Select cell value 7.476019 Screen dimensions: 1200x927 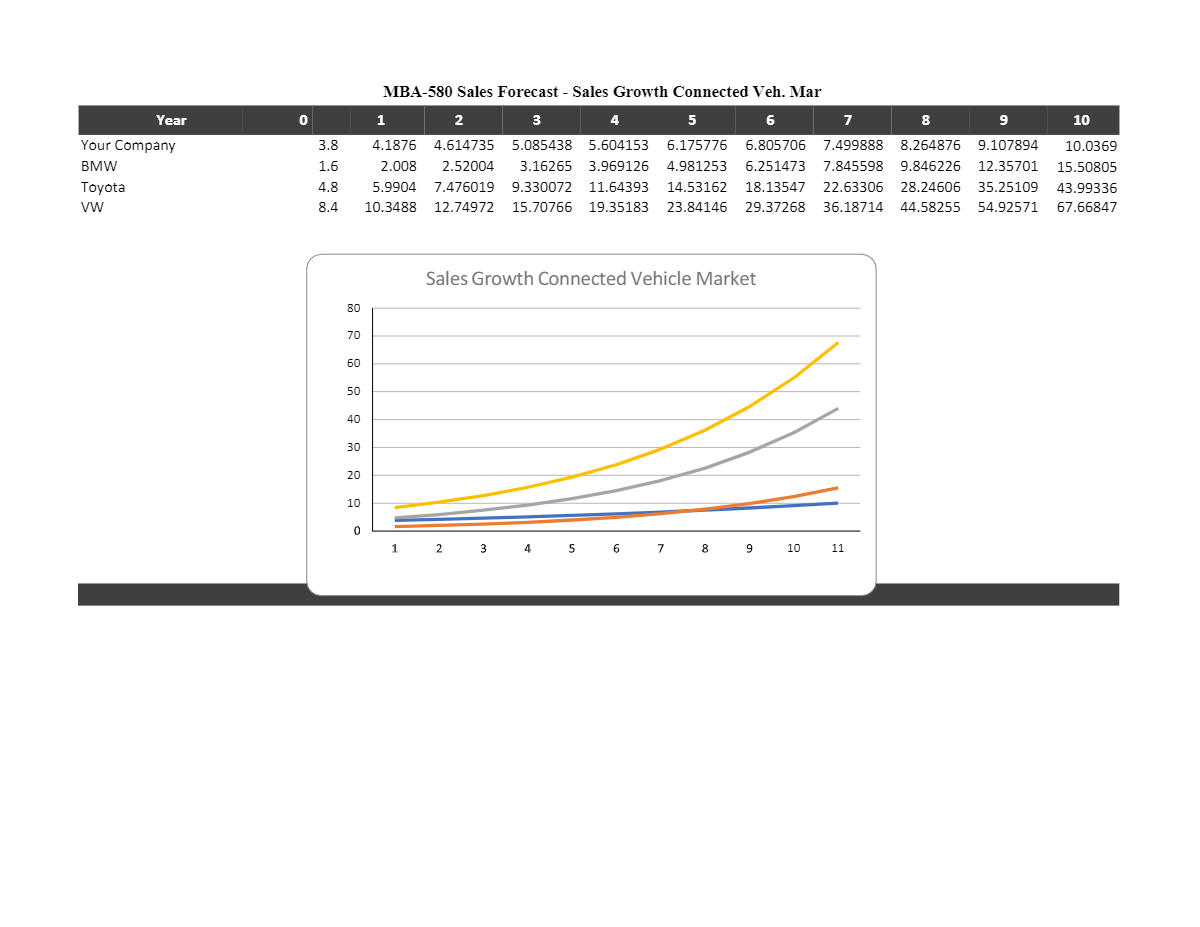coord(464,187)
